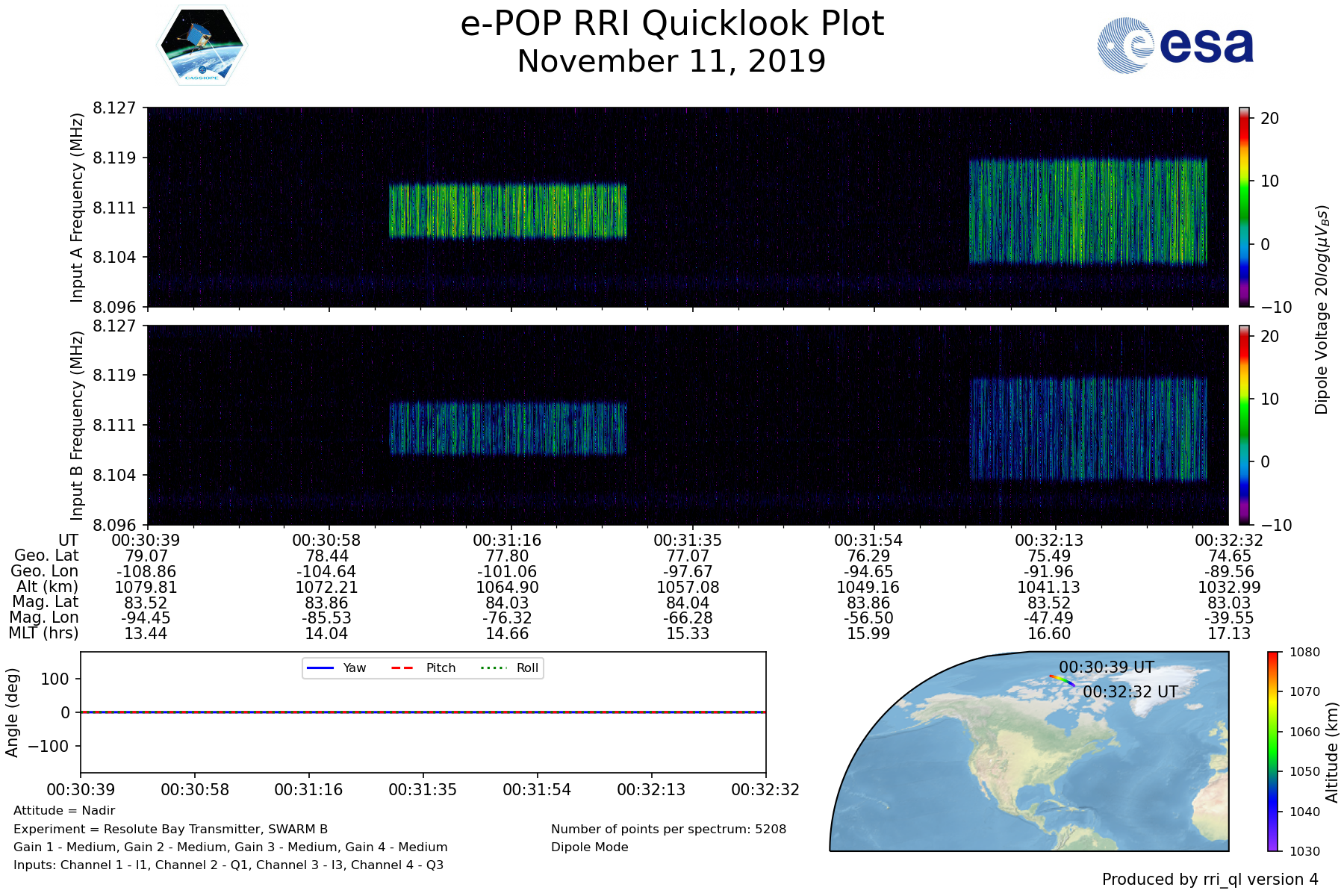The width and height of the screenshot is (1344, 896).
Task: Click the 'Produced by rri_ql version 4' text
Action: [1210, 880]
